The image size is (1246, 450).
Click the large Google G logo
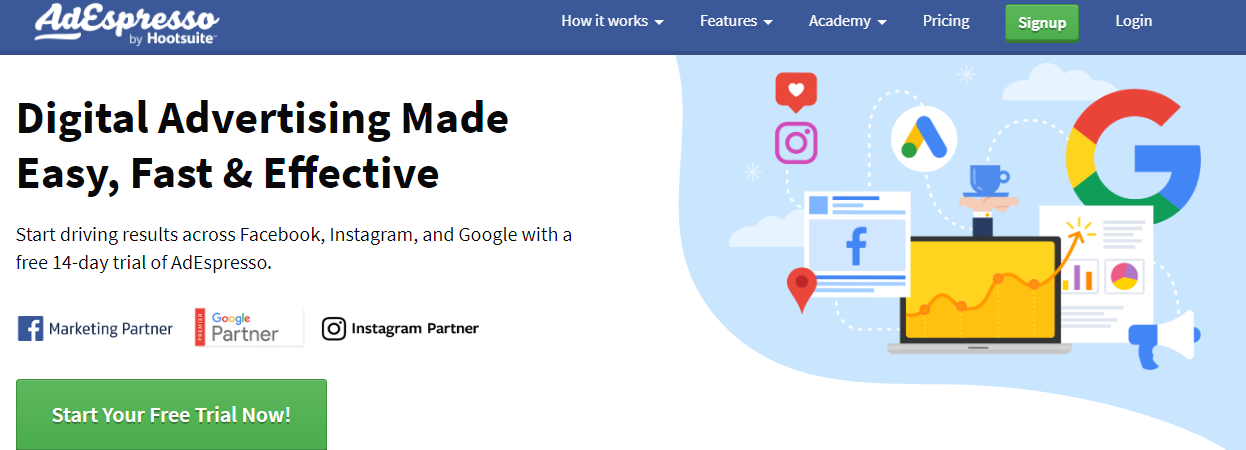pos(1133,156)
